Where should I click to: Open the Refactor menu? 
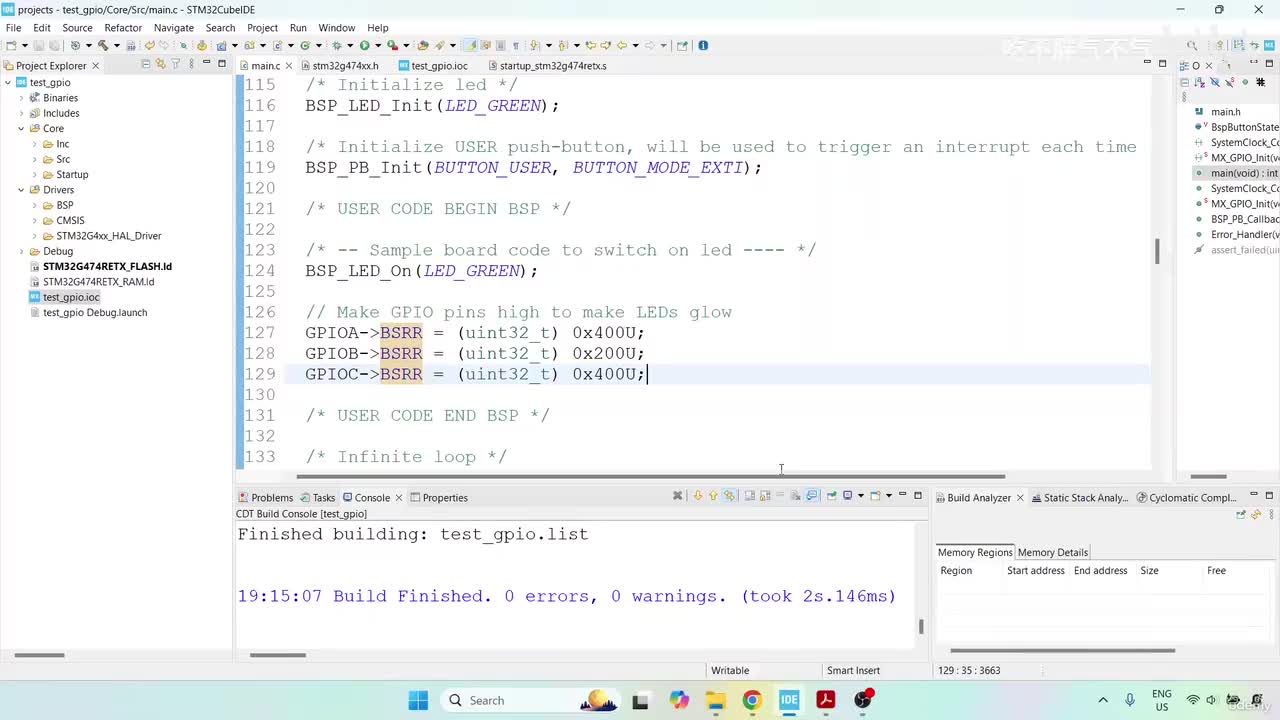point(123,28)
